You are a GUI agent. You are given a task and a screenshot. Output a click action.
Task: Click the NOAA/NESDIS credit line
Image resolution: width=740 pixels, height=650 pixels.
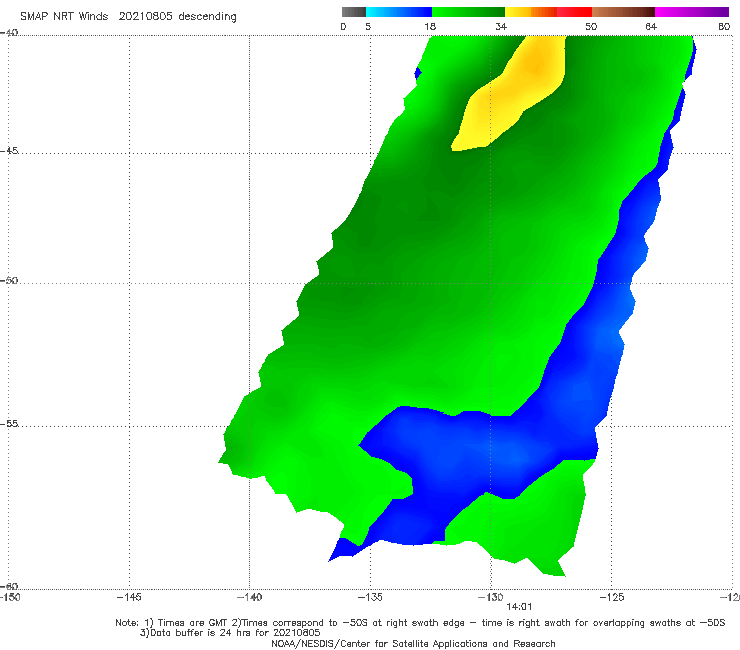(413, 644)
